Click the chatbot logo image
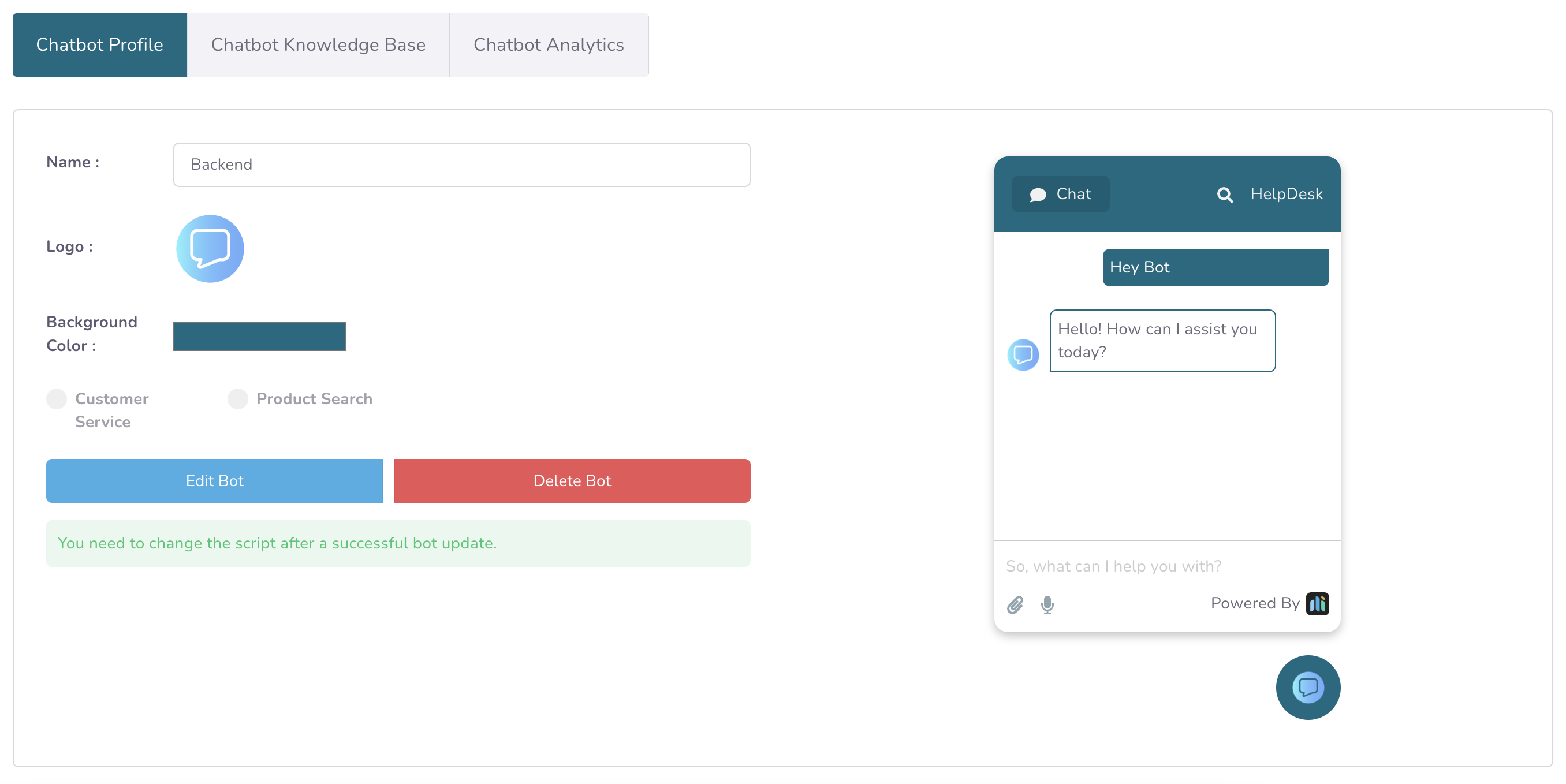The width and height of the screenshot is (1566, 784). click(x=210, y=249)
